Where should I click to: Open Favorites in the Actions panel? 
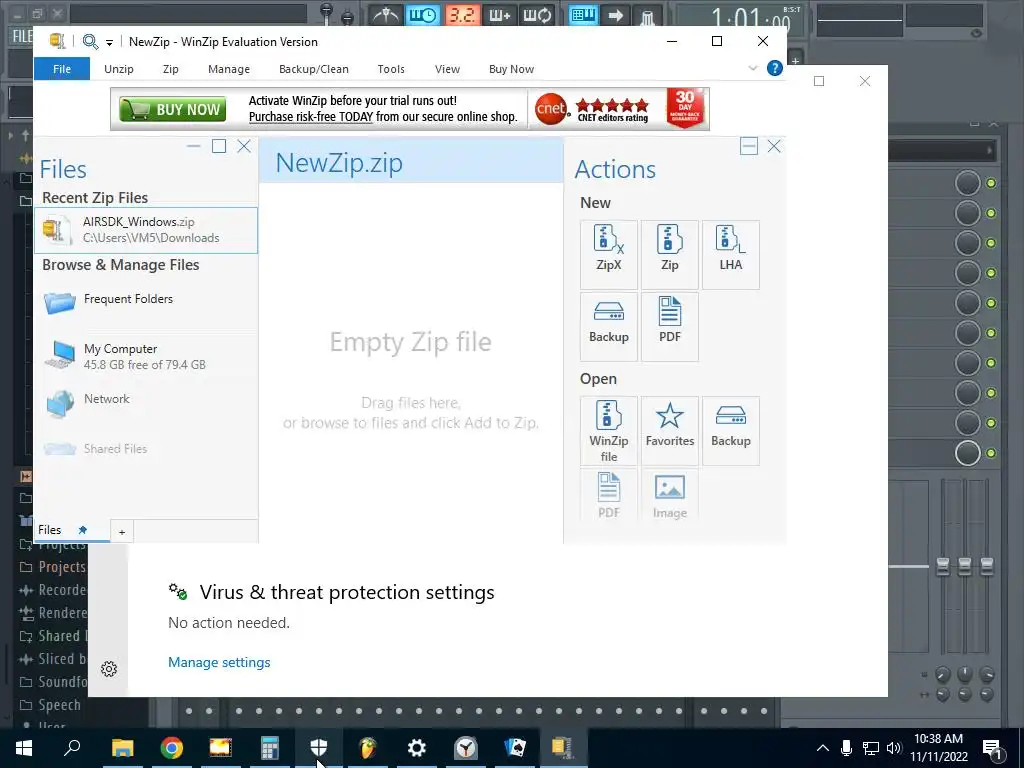click(669, 431)
